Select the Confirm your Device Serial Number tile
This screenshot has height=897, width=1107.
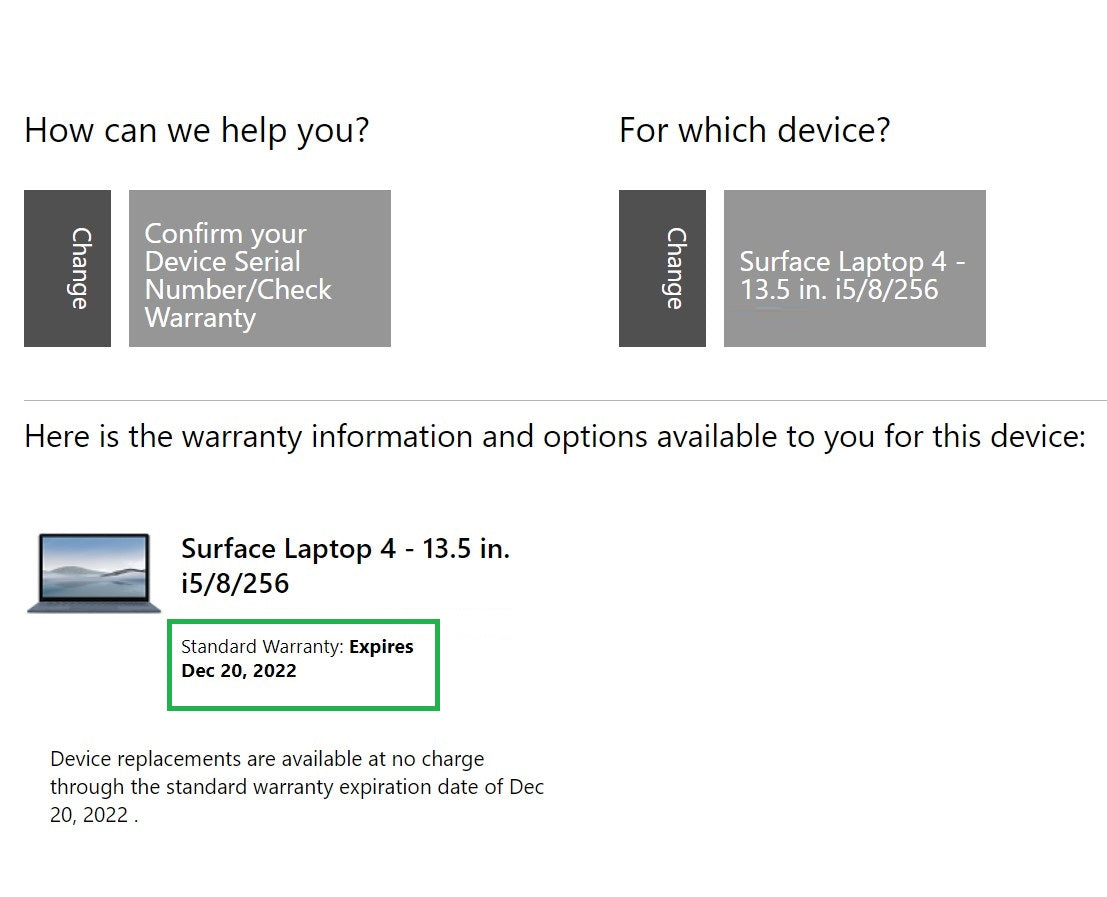[259, 268]
